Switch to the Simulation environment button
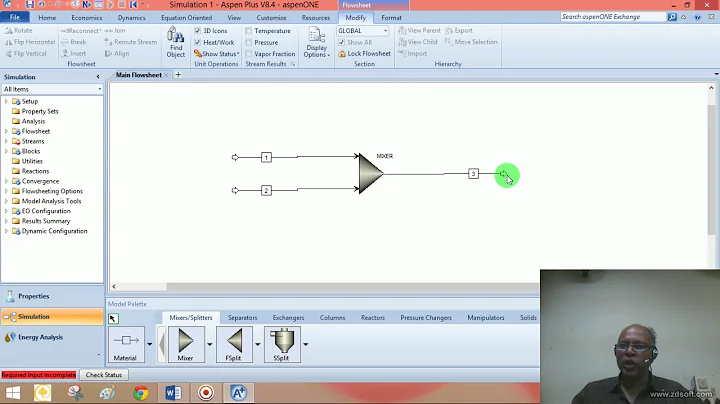This screenshot has height=404, width=720. tap(52, 317)
